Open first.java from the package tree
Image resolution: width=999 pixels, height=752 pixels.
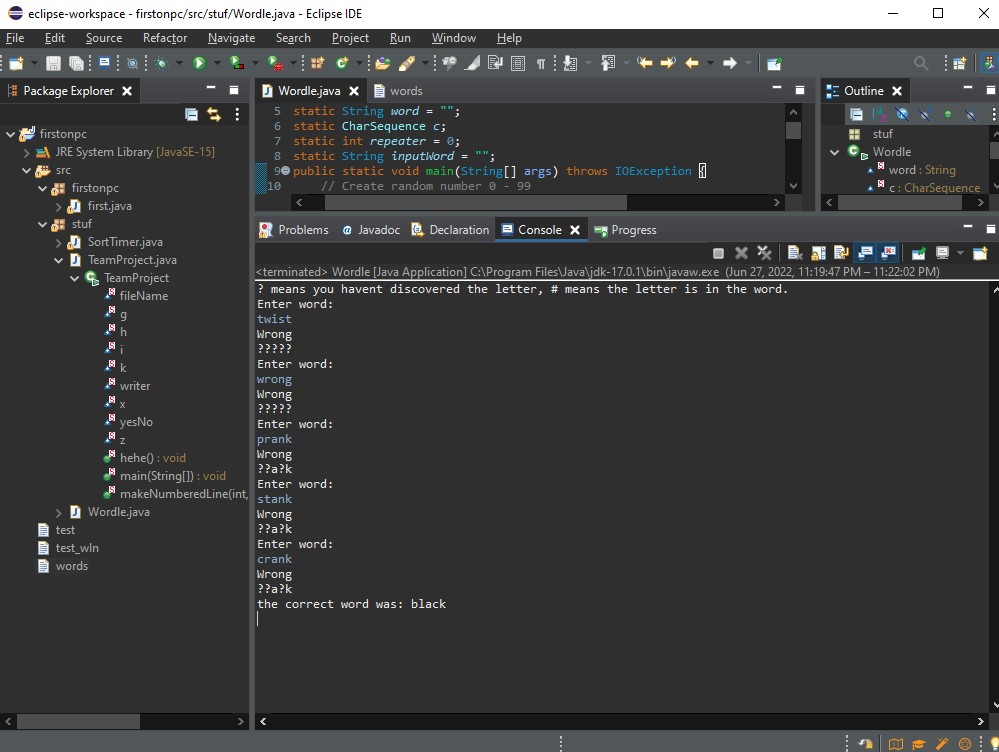click(110, 206)
